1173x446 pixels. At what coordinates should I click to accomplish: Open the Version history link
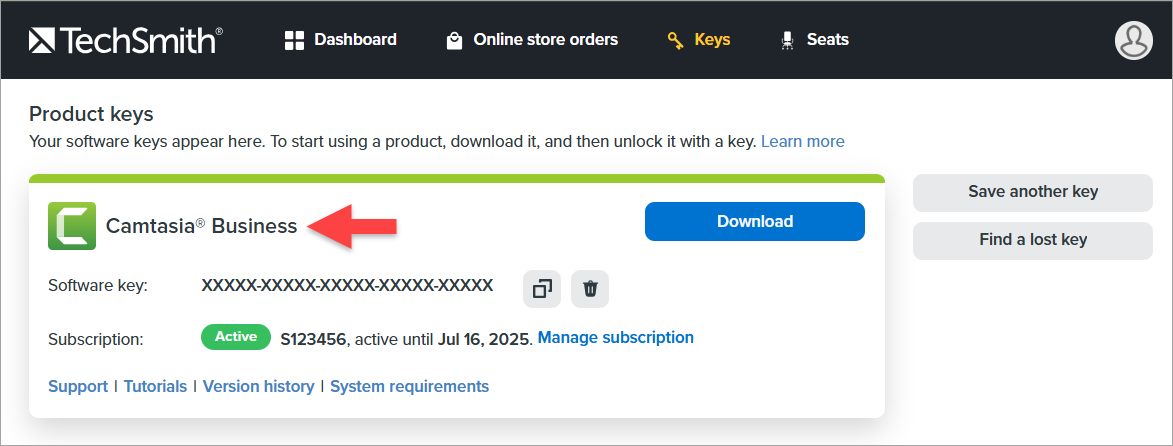click(x=258, y=386)
